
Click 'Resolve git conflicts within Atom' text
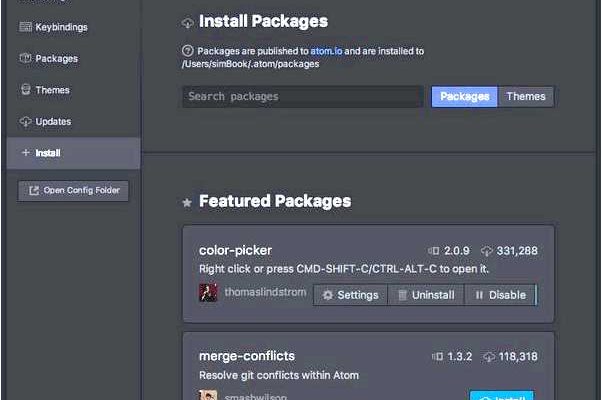(x=279, y=375)
